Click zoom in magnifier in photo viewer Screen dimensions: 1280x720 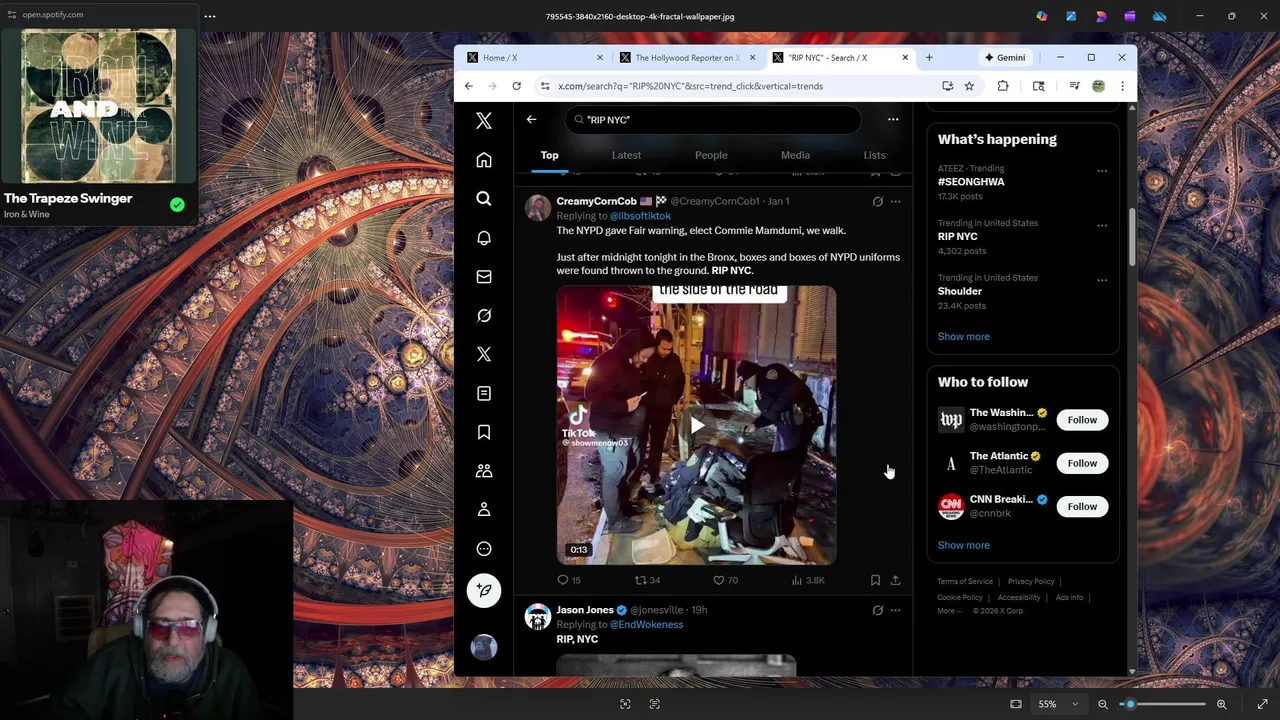pyautogui.click(x=1221, y=704)
